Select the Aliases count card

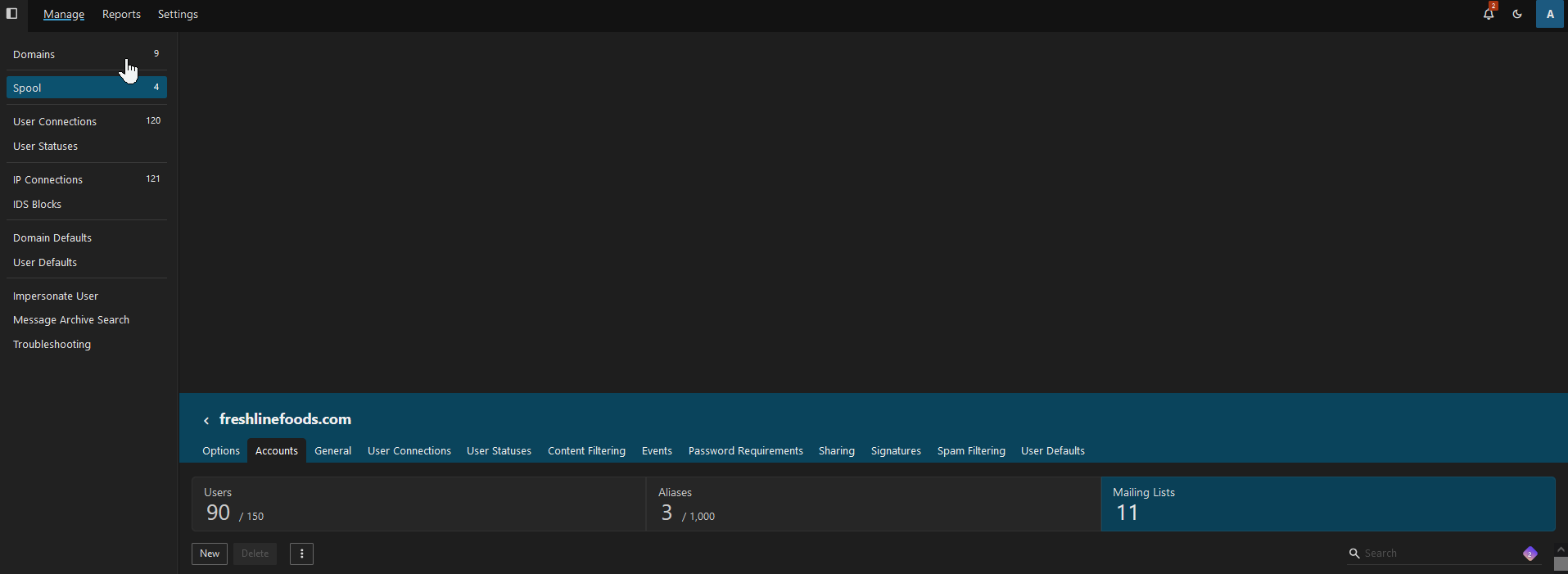click(x=873, y=504)
